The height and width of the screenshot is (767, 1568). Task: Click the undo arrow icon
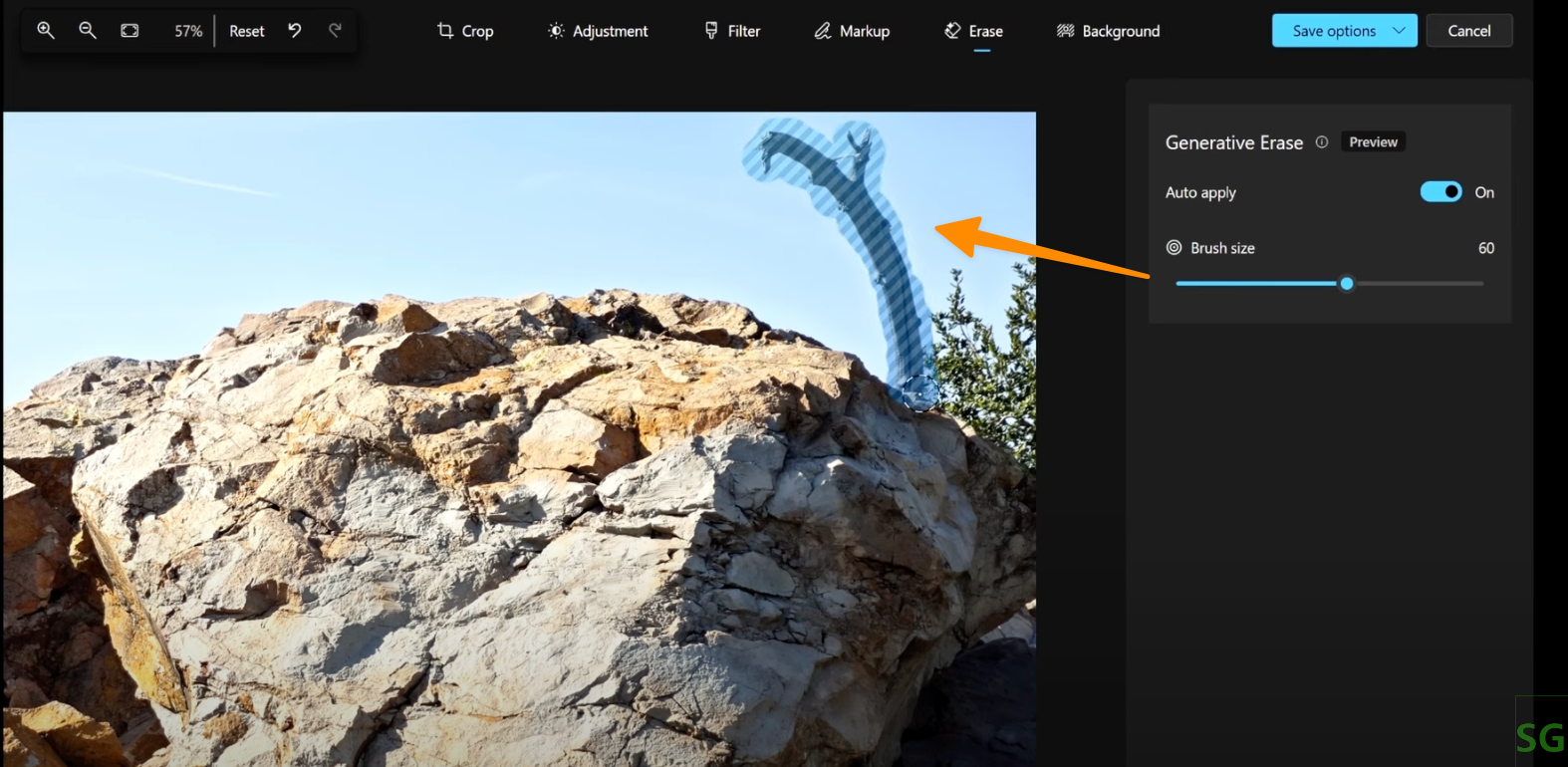point(295,31)
